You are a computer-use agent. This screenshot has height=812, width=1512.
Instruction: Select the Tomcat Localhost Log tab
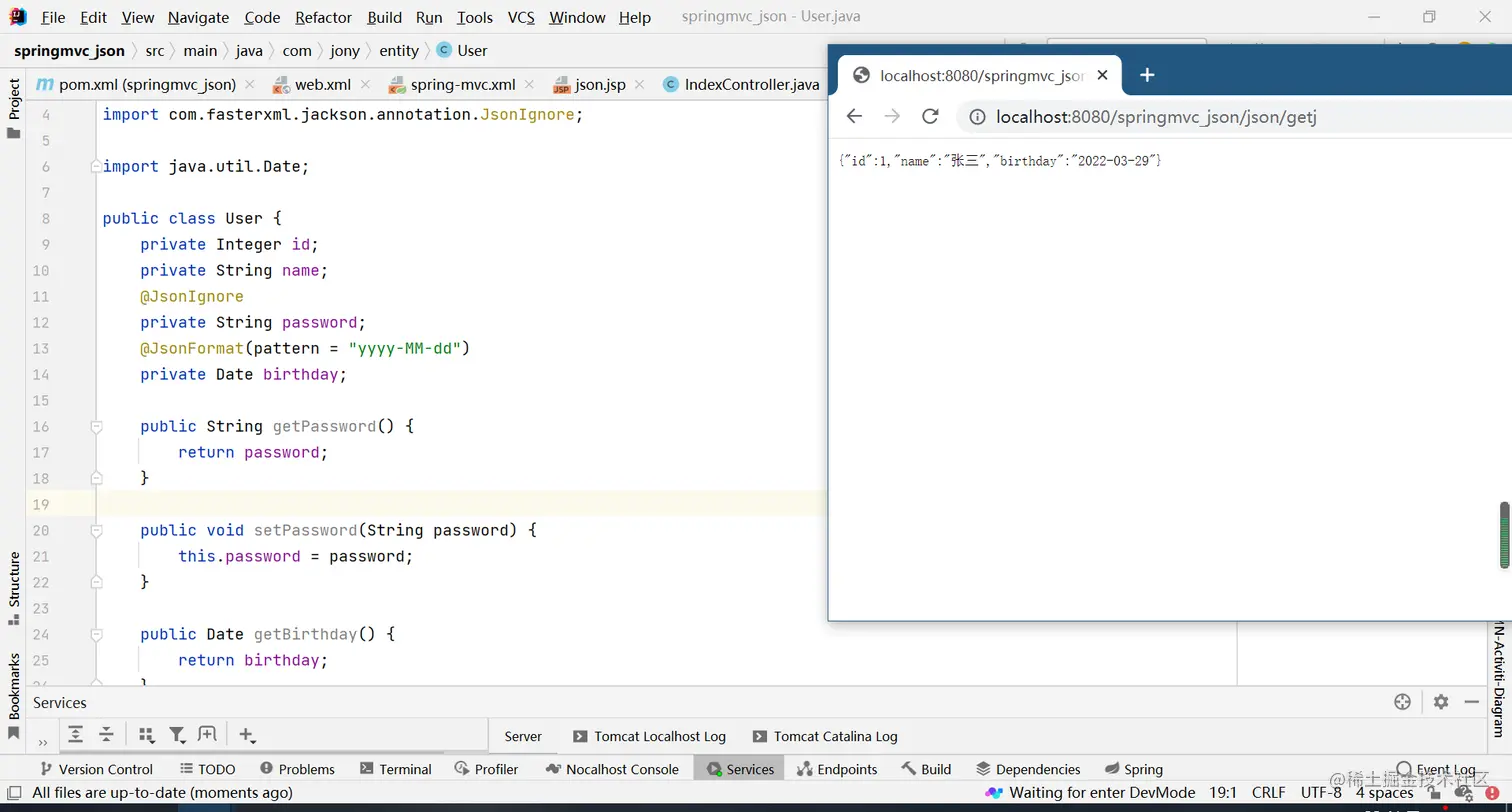(x=649, y=736)
